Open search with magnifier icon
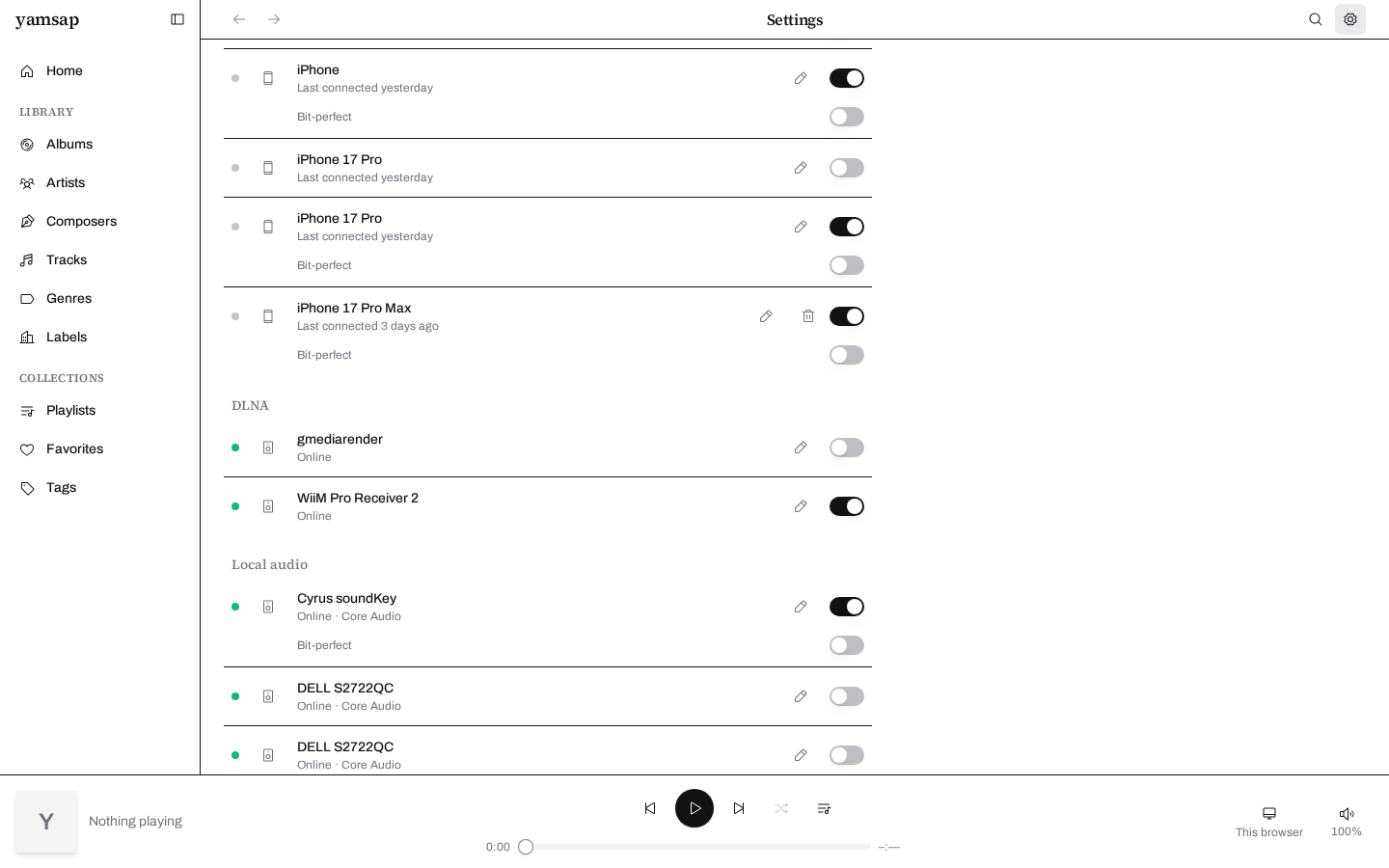 (1316, 19)
